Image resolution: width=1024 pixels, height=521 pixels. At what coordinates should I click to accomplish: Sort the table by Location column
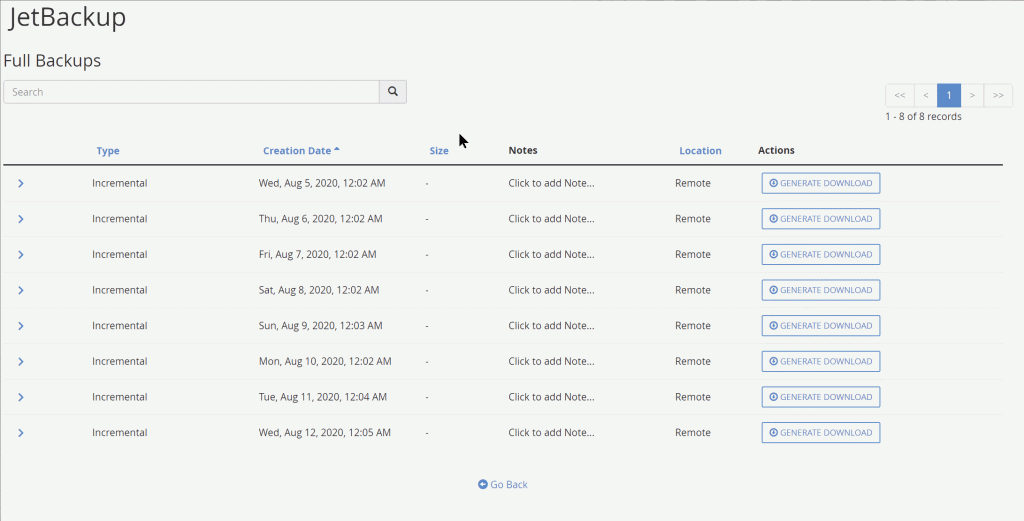700,151
